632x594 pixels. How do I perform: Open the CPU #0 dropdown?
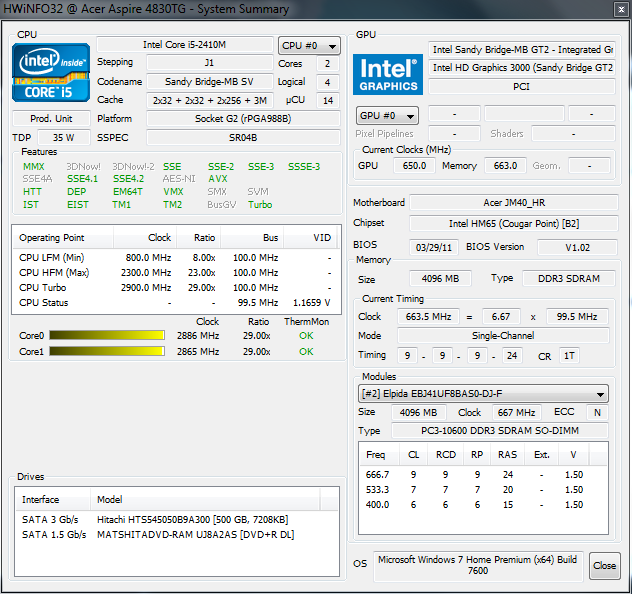click(x=309, y=46)
